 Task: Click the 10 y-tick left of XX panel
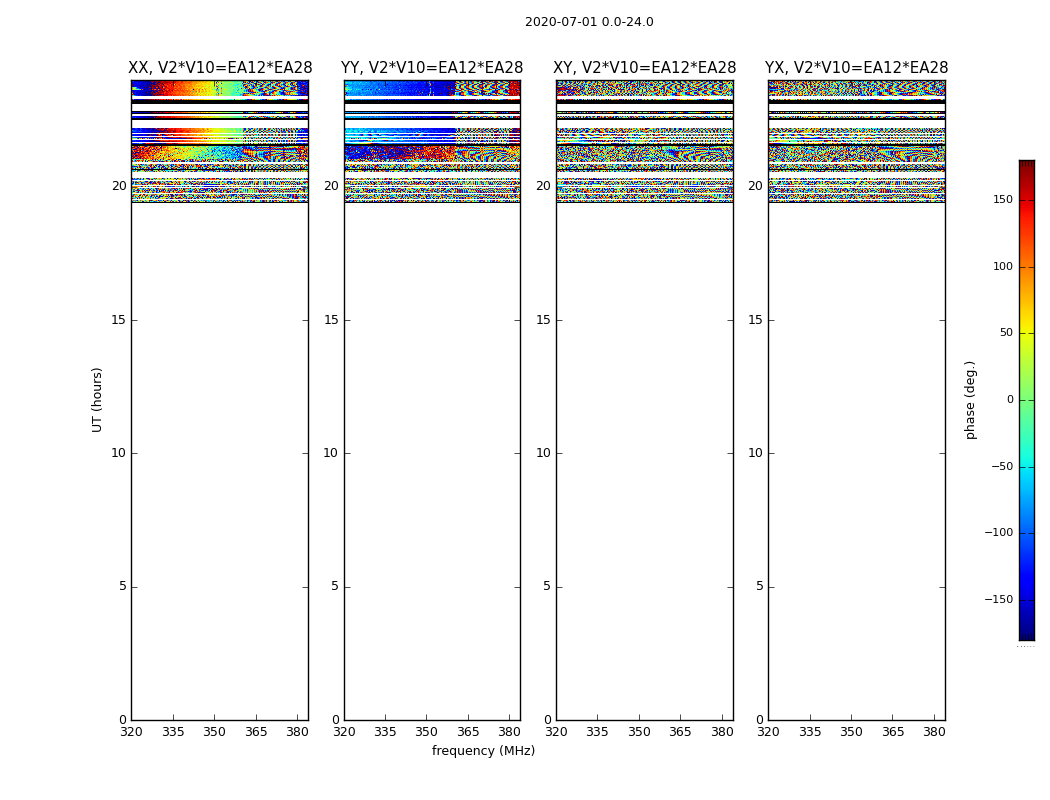click(x=118, y=453)
